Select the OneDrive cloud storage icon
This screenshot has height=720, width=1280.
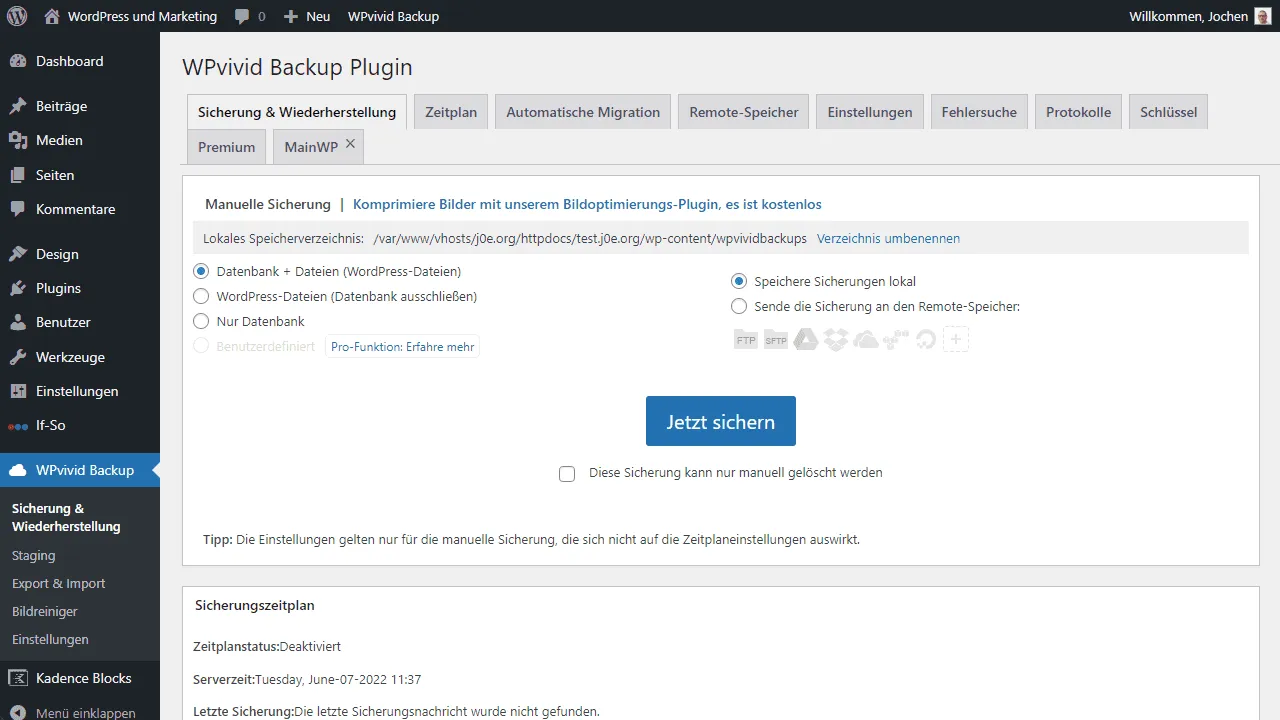pos(866,340)
